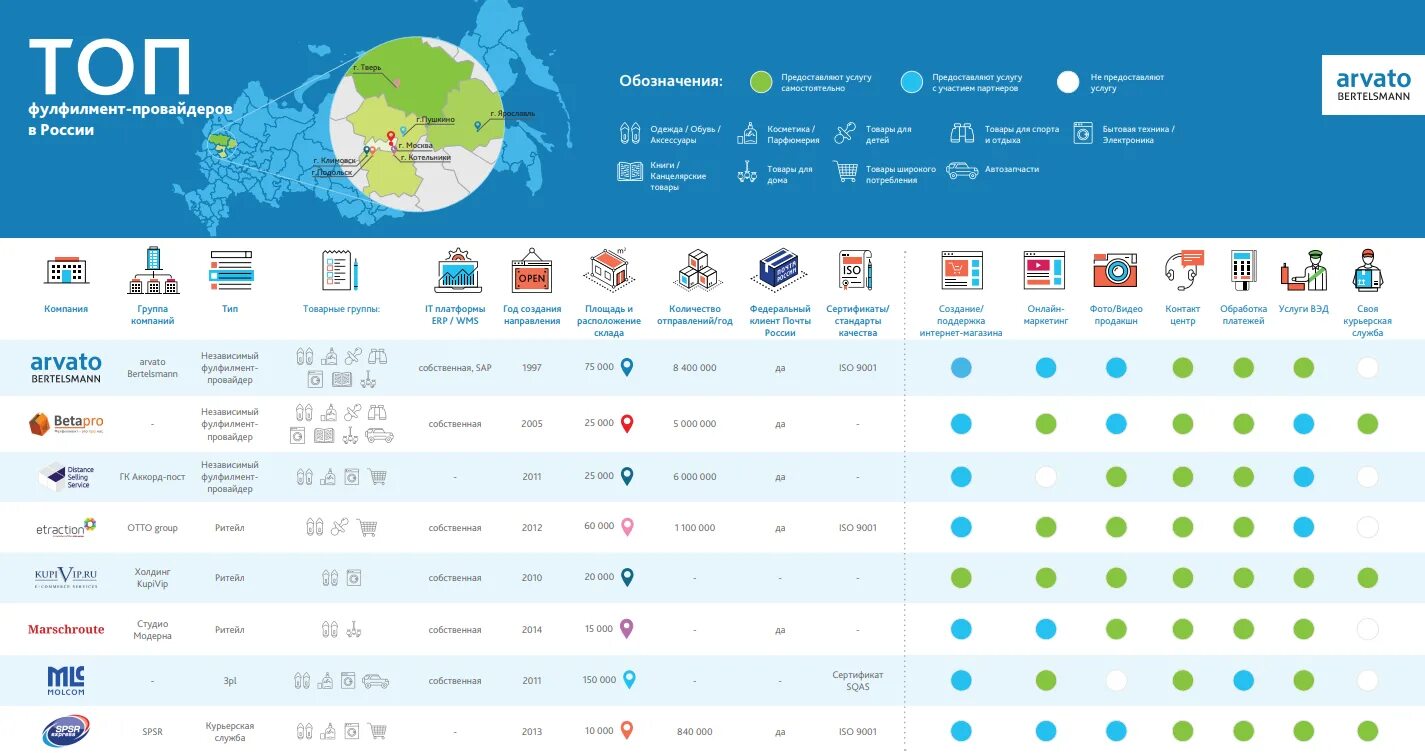Click the Контакт центр headset icon
This screenshot has width=1425, height=753.
[1183, 270]
